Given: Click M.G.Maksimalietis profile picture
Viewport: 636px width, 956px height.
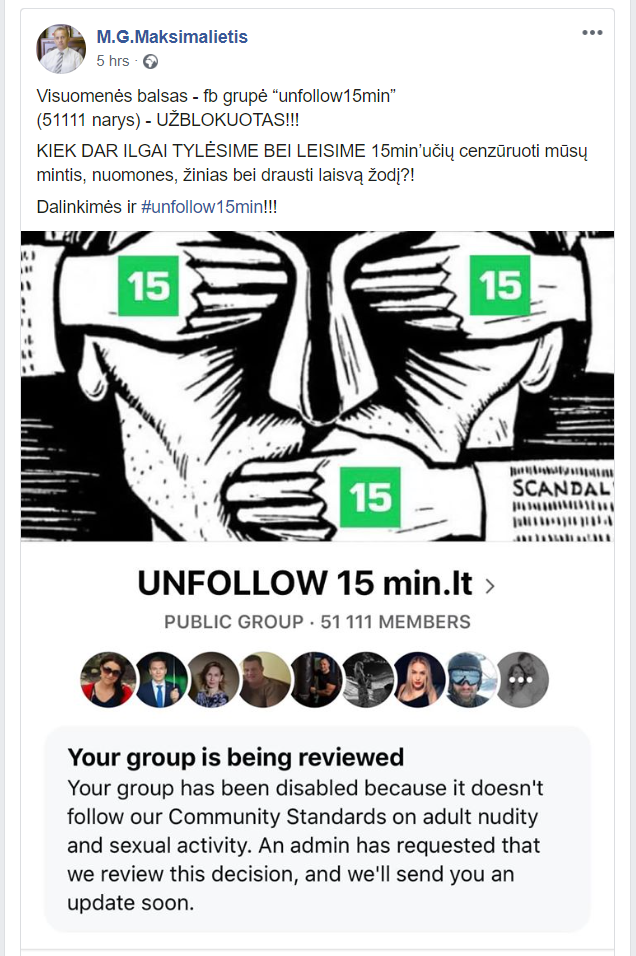Looking at the screenshot, I should pos(61,49).
